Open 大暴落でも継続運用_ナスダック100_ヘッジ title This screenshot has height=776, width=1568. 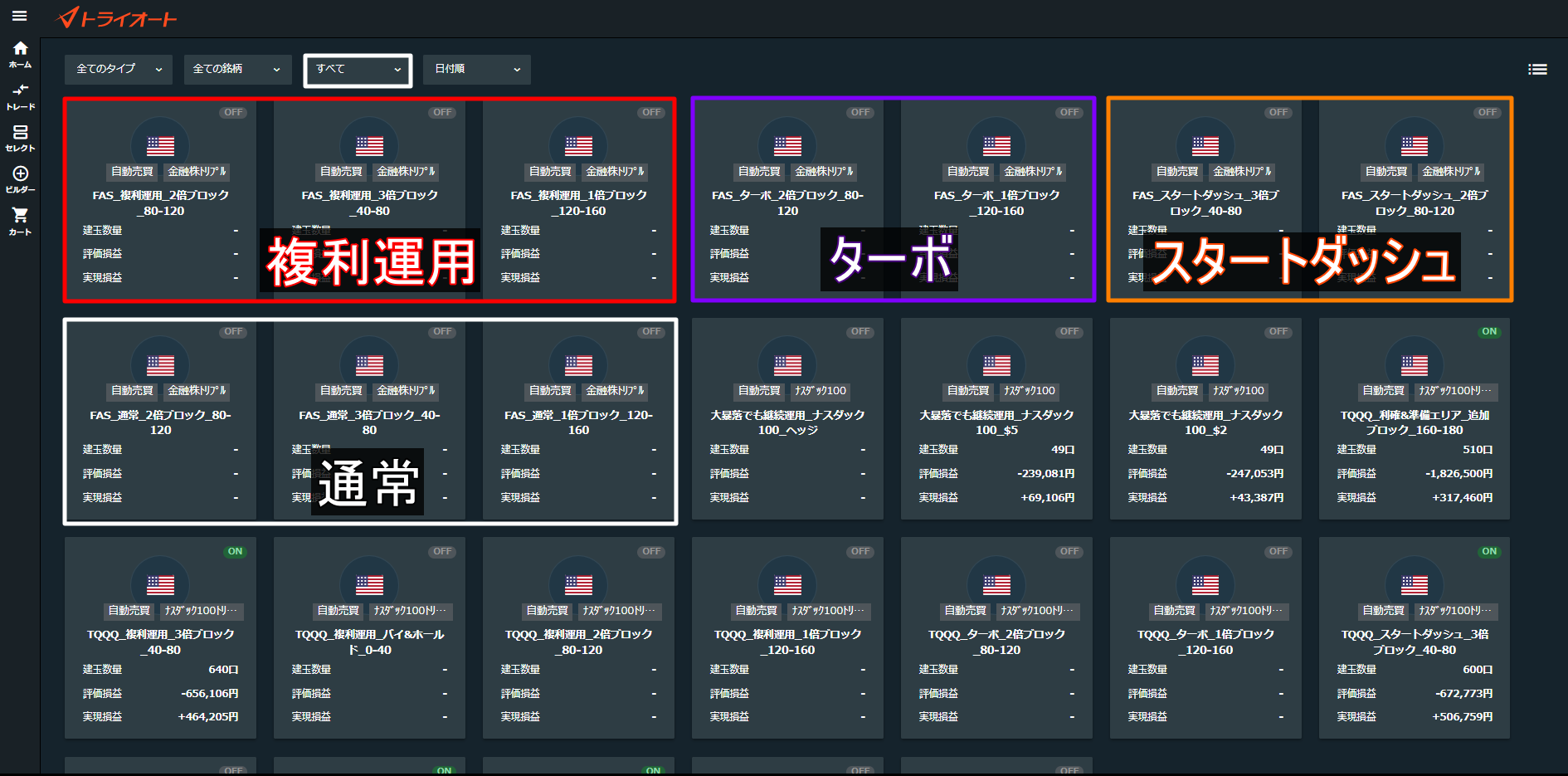[787, 422]
